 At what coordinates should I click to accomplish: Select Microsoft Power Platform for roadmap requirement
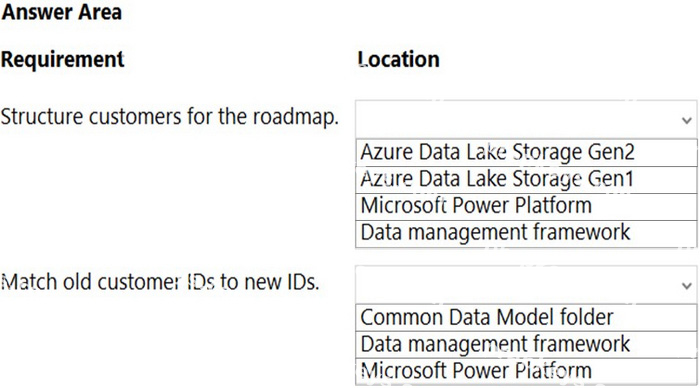click(x=526, y=206)
